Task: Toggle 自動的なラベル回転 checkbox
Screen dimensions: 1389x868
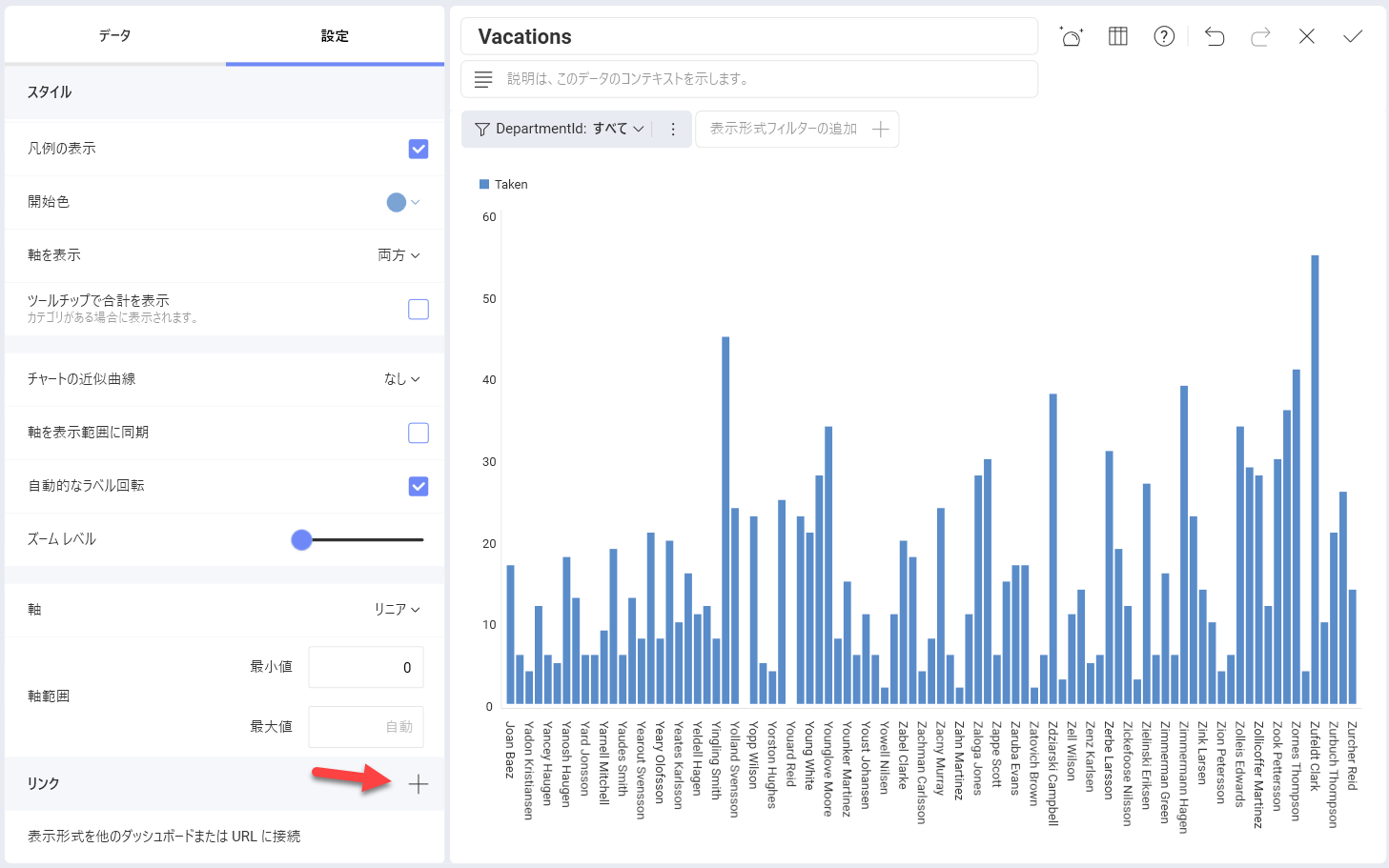Action: (419, 486)
